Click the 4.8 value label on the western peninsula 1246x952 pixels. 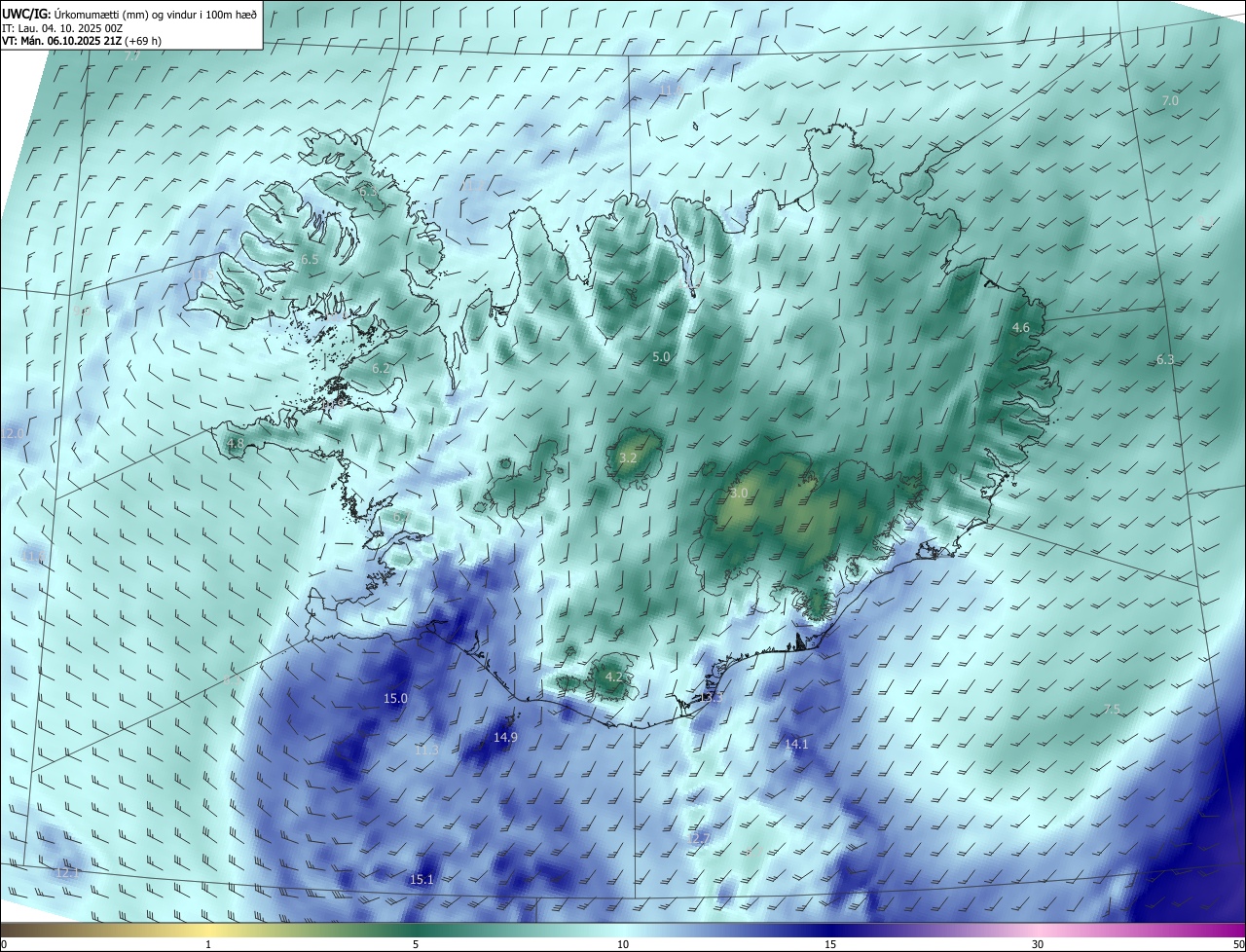click(x=236, y=443)
